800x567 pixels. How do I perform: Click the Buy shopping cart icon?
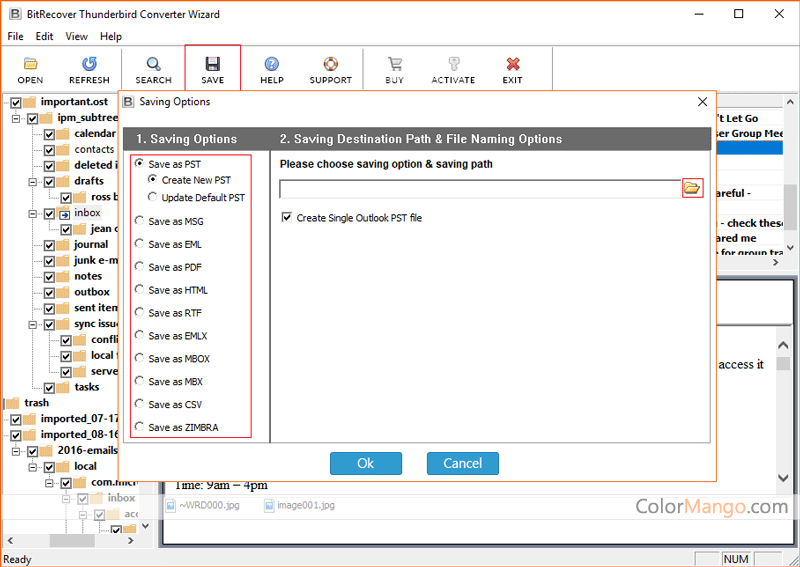(x=394, y=64)
